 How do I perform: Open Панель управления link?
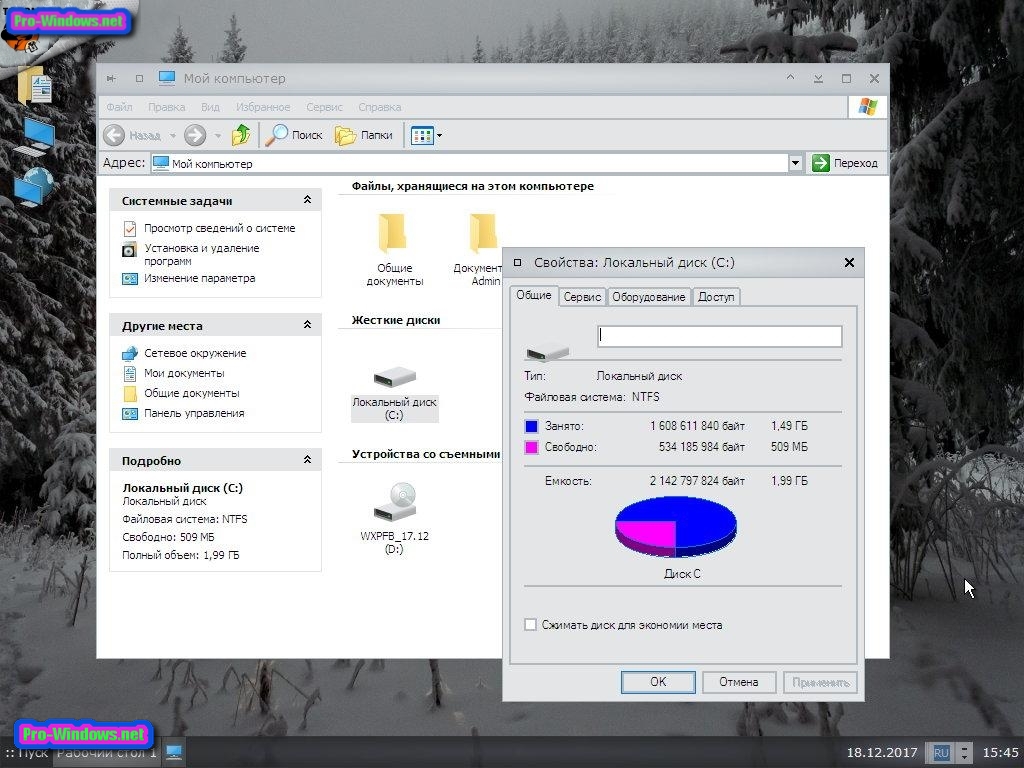click(194, 413)
